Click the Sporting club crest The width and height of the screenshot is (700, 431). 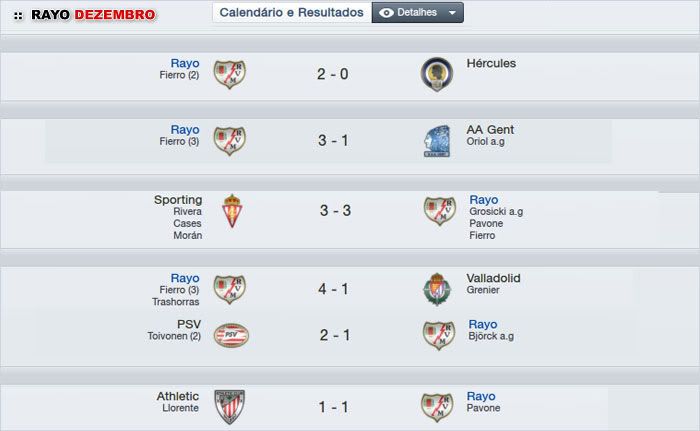[x=231, y=211]
